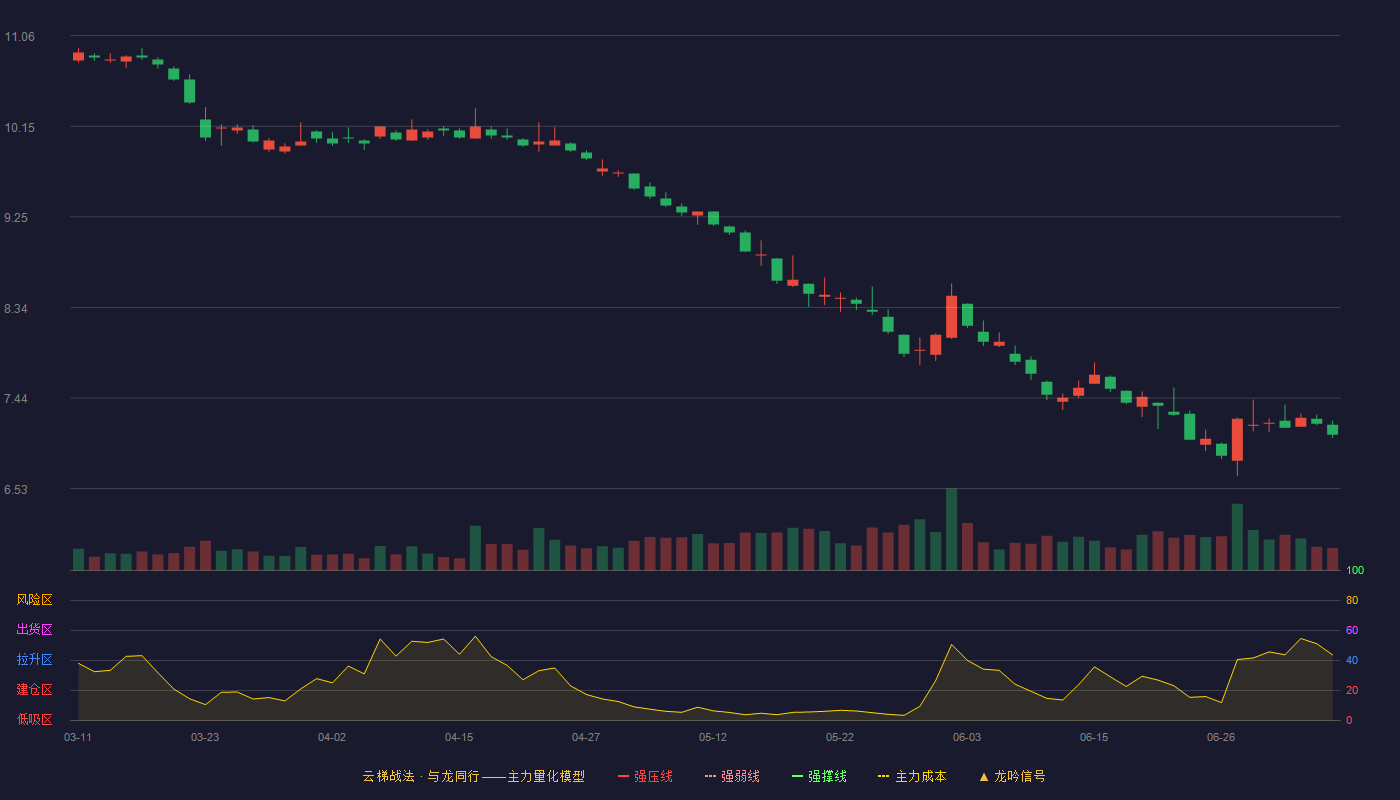Image resolution: width=1400 pixels, height=800 pixels.
Task: Click the 云梯战法 主力量化模型 legend title
Action: coord(474,776)
